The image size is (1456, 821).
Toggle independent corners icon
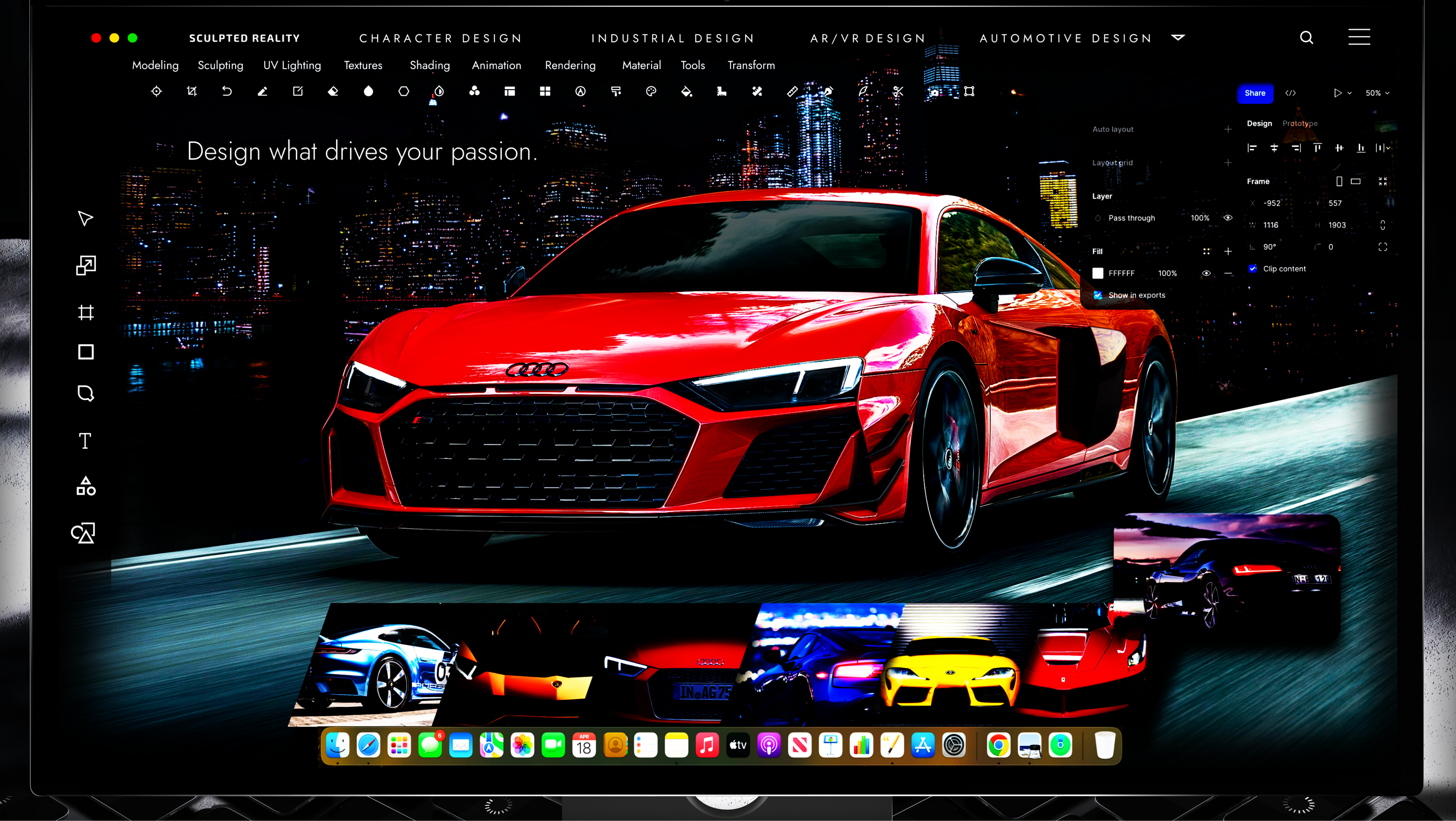click(x=1382, y=247)
